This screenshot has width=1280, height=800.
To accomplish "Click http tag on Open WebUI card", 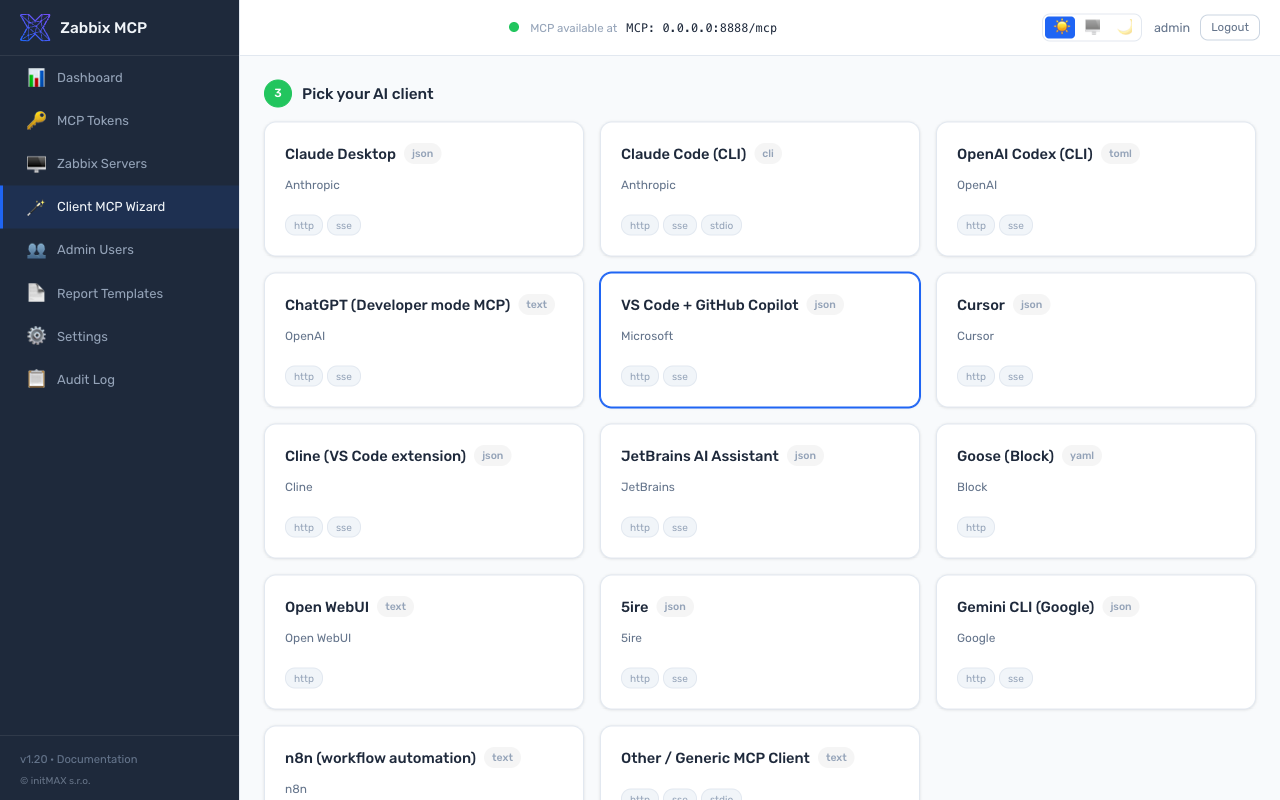I will tap(304, 679).
